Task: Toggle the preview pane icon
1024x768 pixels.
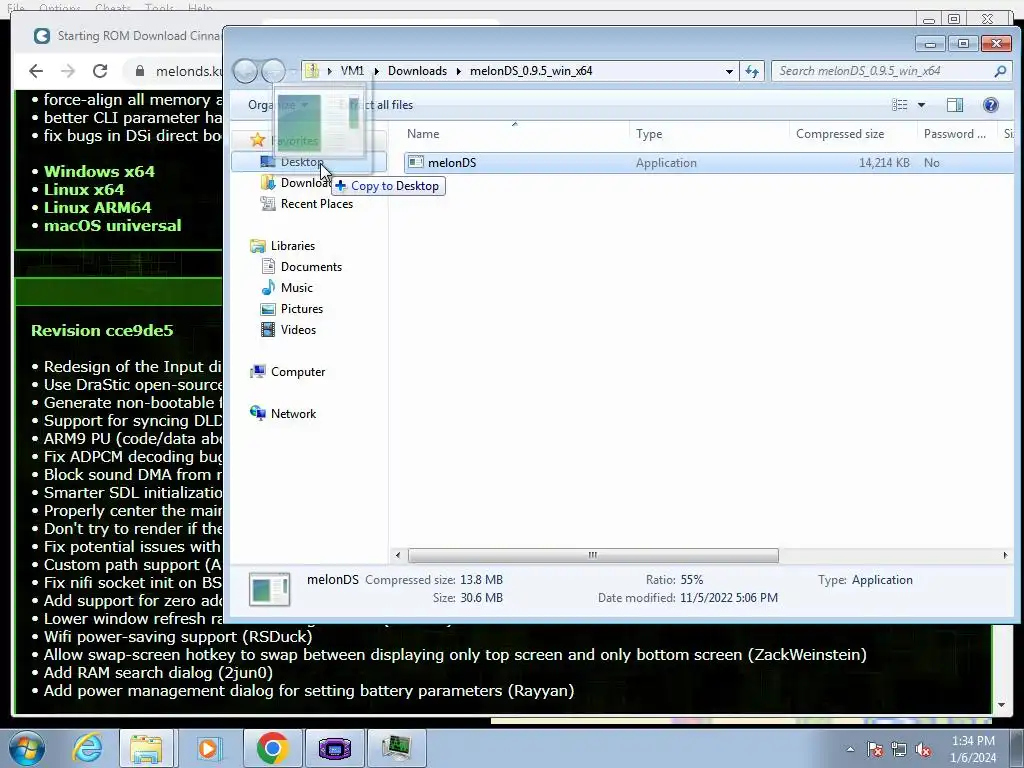Action: [x=955, y=104]
